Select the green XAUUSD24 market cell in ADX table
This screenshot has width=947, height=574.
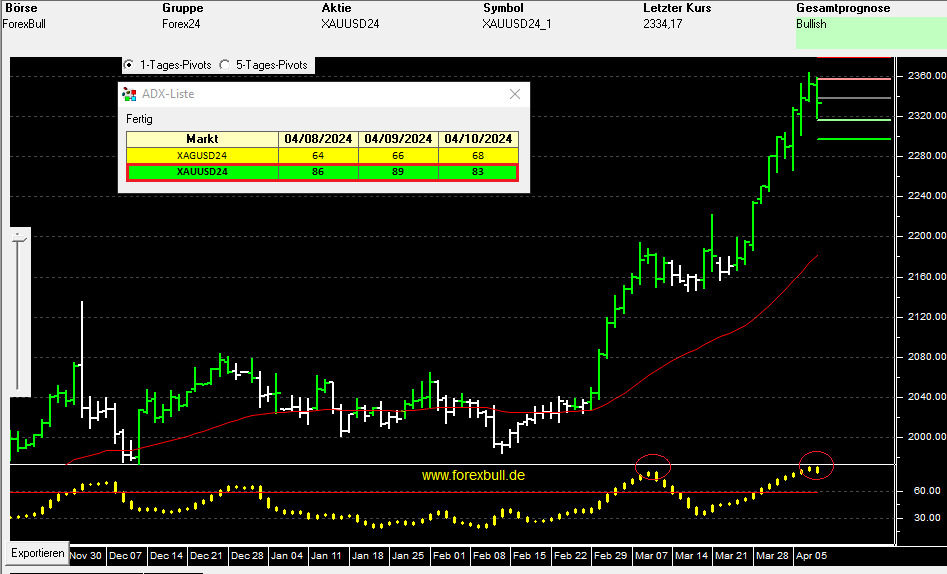[202, 172]
